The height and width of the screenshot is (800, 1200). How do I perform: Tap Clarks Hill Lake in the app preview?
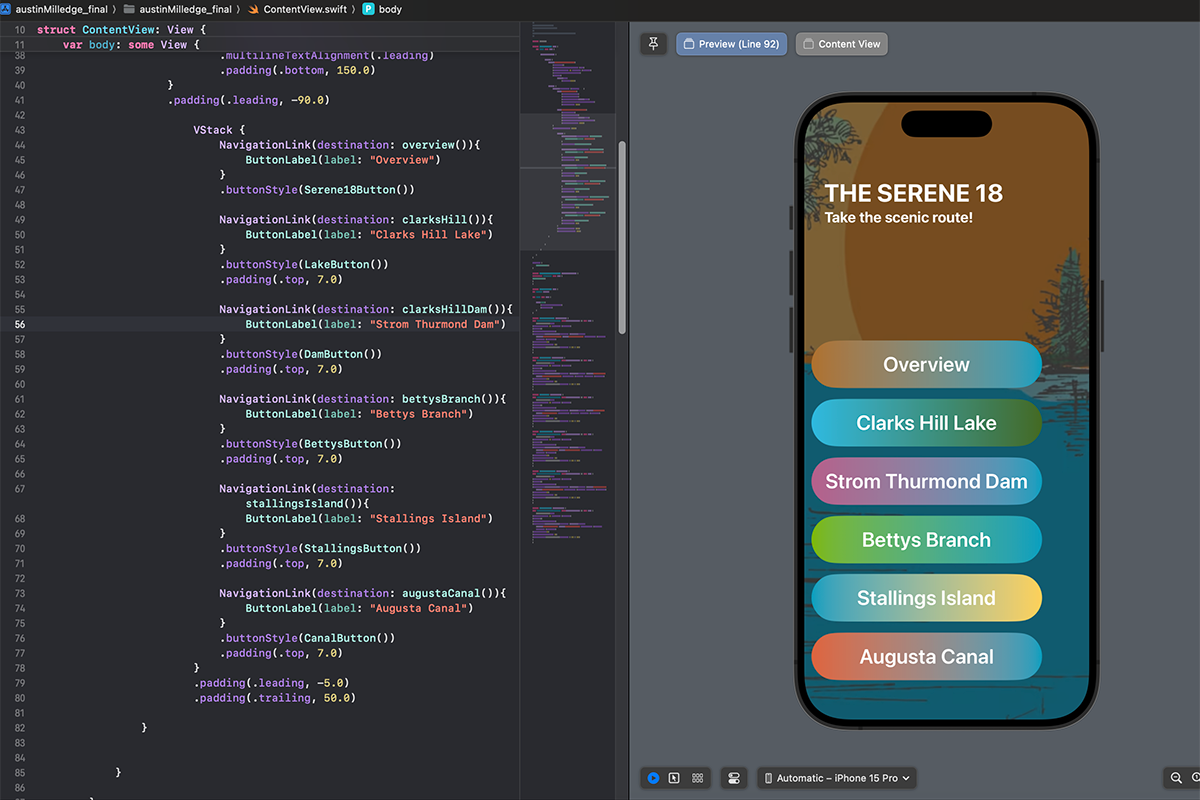tap(925, 423)
